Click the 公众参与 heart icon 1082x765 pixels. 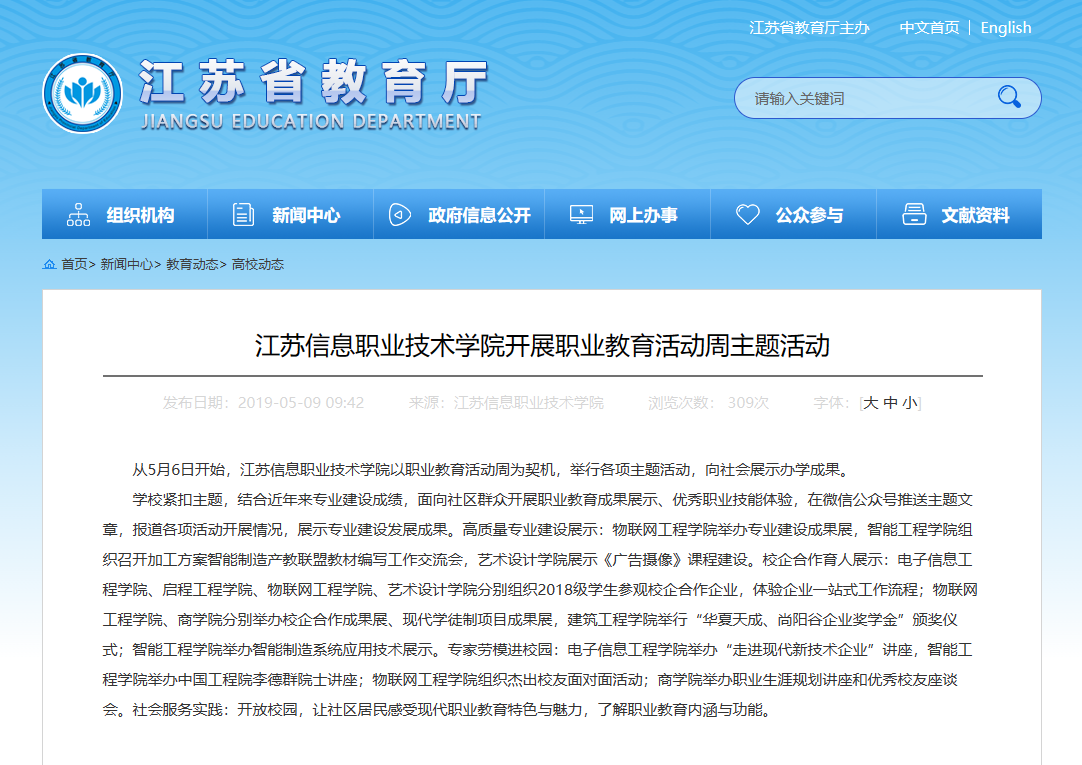click(x=747, y=215)
